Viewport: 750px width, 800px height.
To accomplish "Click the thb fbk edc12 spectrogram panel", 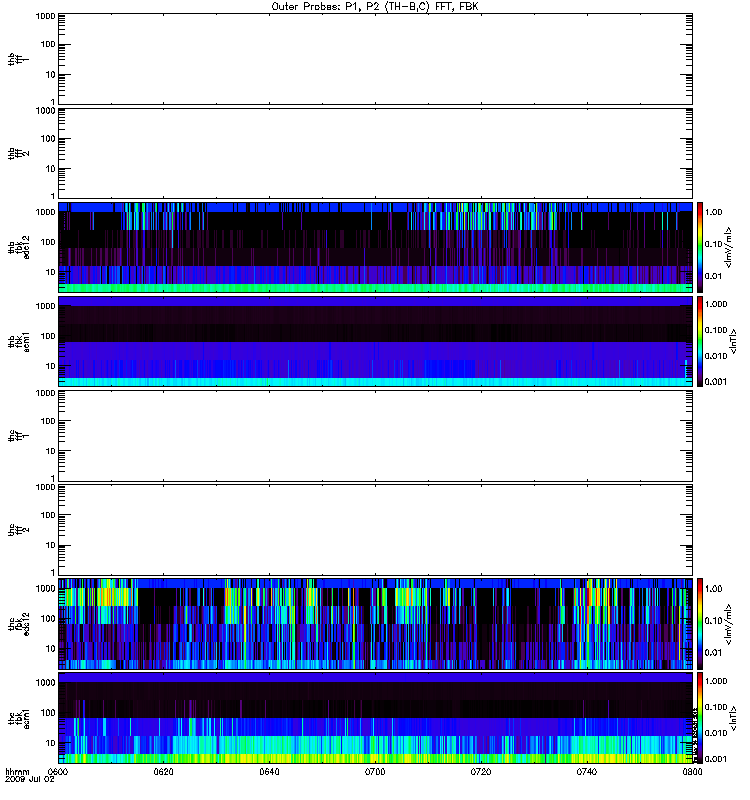I will click(x=375, y=247).
